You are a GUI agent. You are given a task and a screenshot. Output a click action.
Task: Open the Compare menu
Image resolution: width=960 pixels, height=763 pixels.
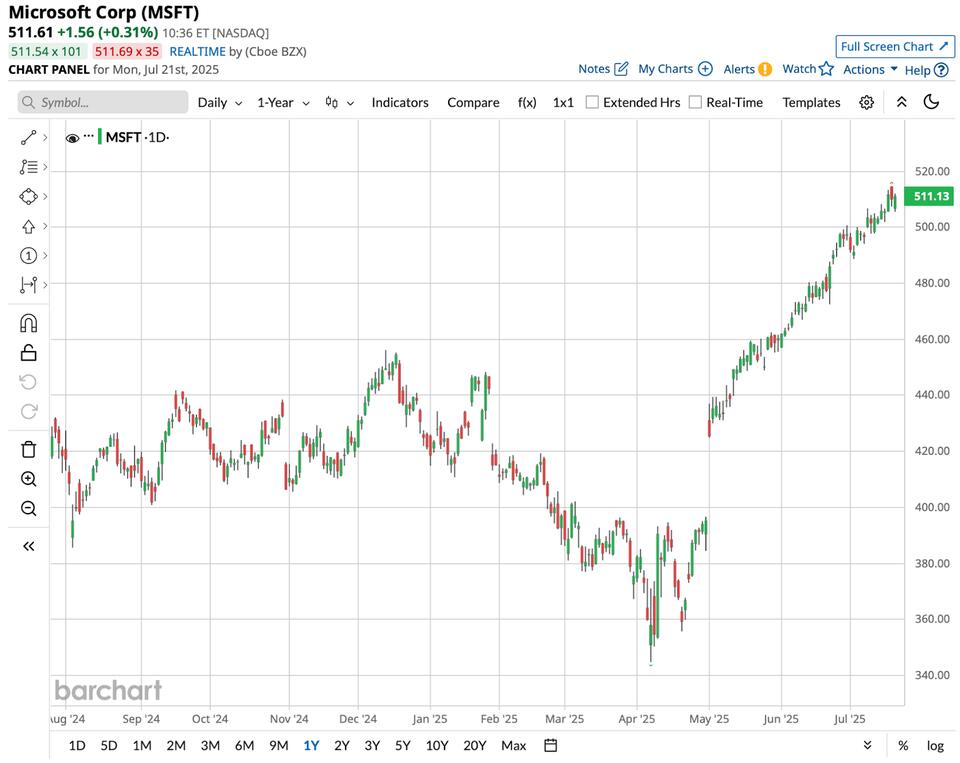pyautogui.click(x=473, y=102)
